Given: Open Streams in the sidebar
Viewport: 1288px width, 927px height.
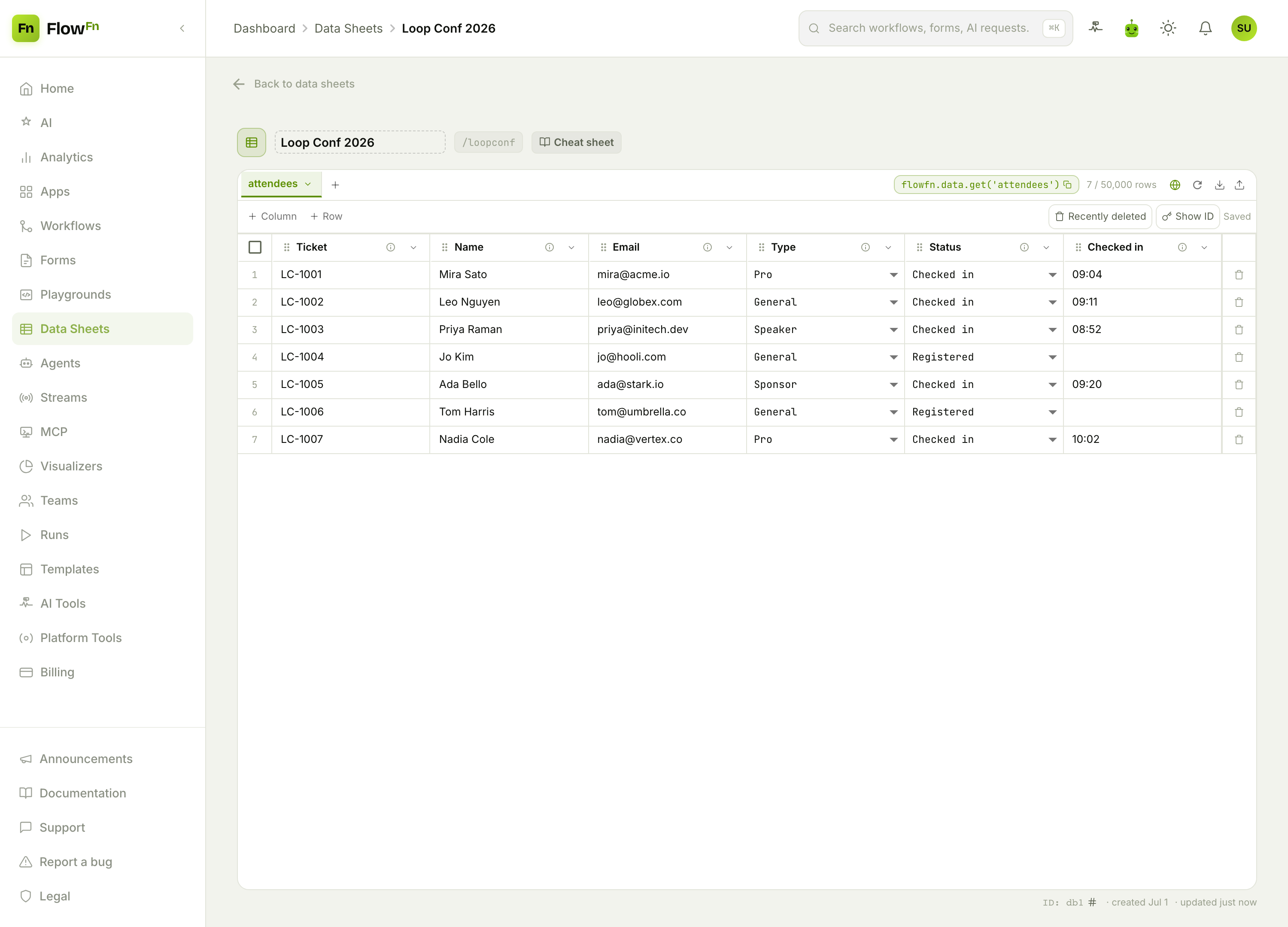Looking at the screenshot, I should click(x=103, y=397).
